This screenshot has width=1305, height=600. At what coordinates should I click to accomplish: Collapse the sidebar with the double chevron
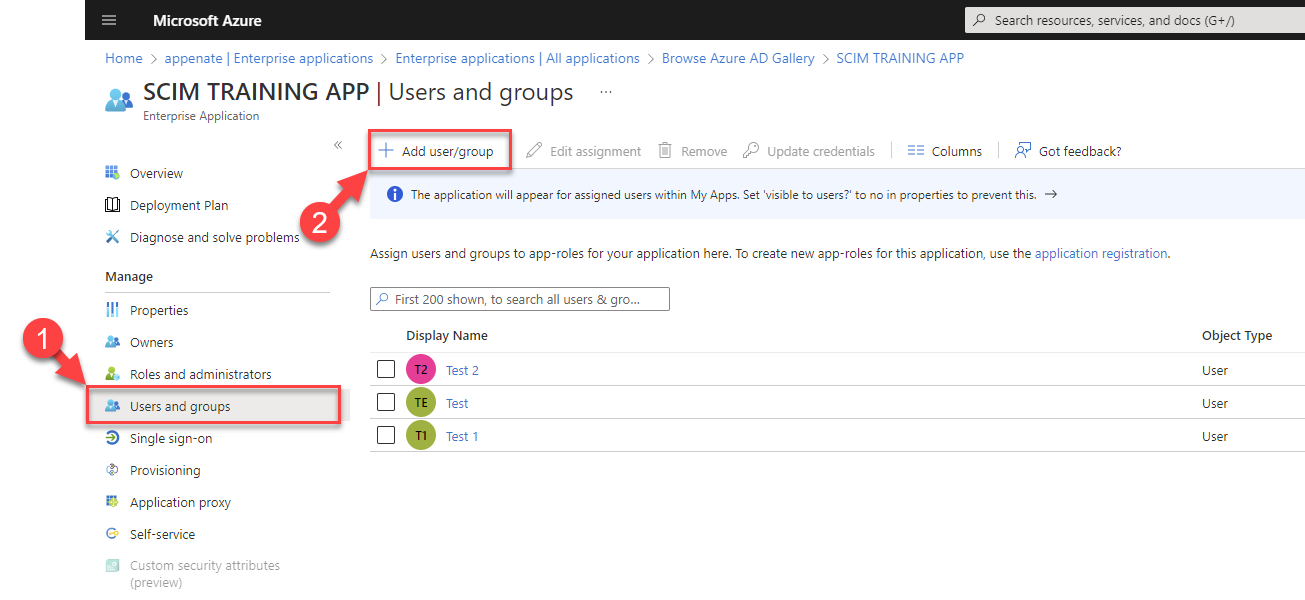[338, 145]
